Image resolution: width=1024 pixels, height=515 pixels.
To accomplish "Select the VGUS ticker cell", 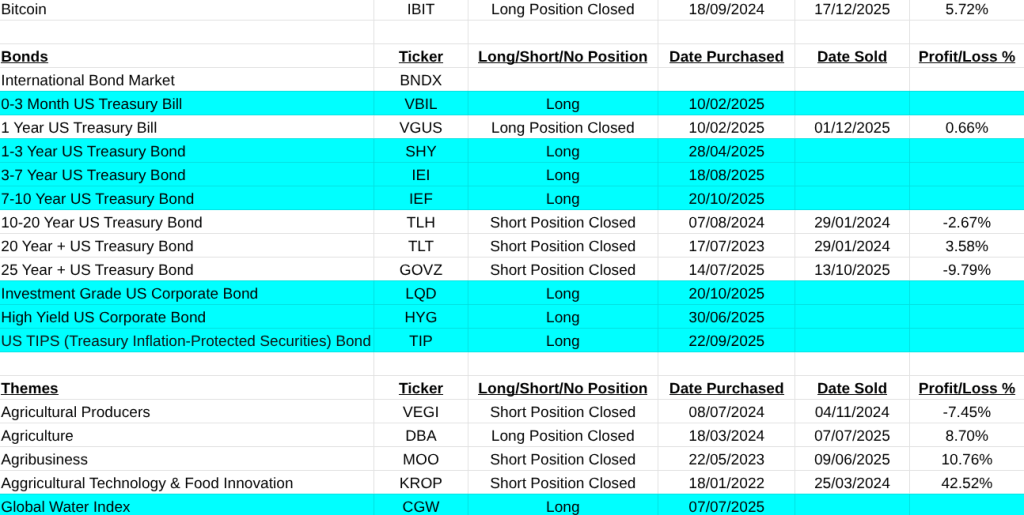I will (x=420, y=128).
